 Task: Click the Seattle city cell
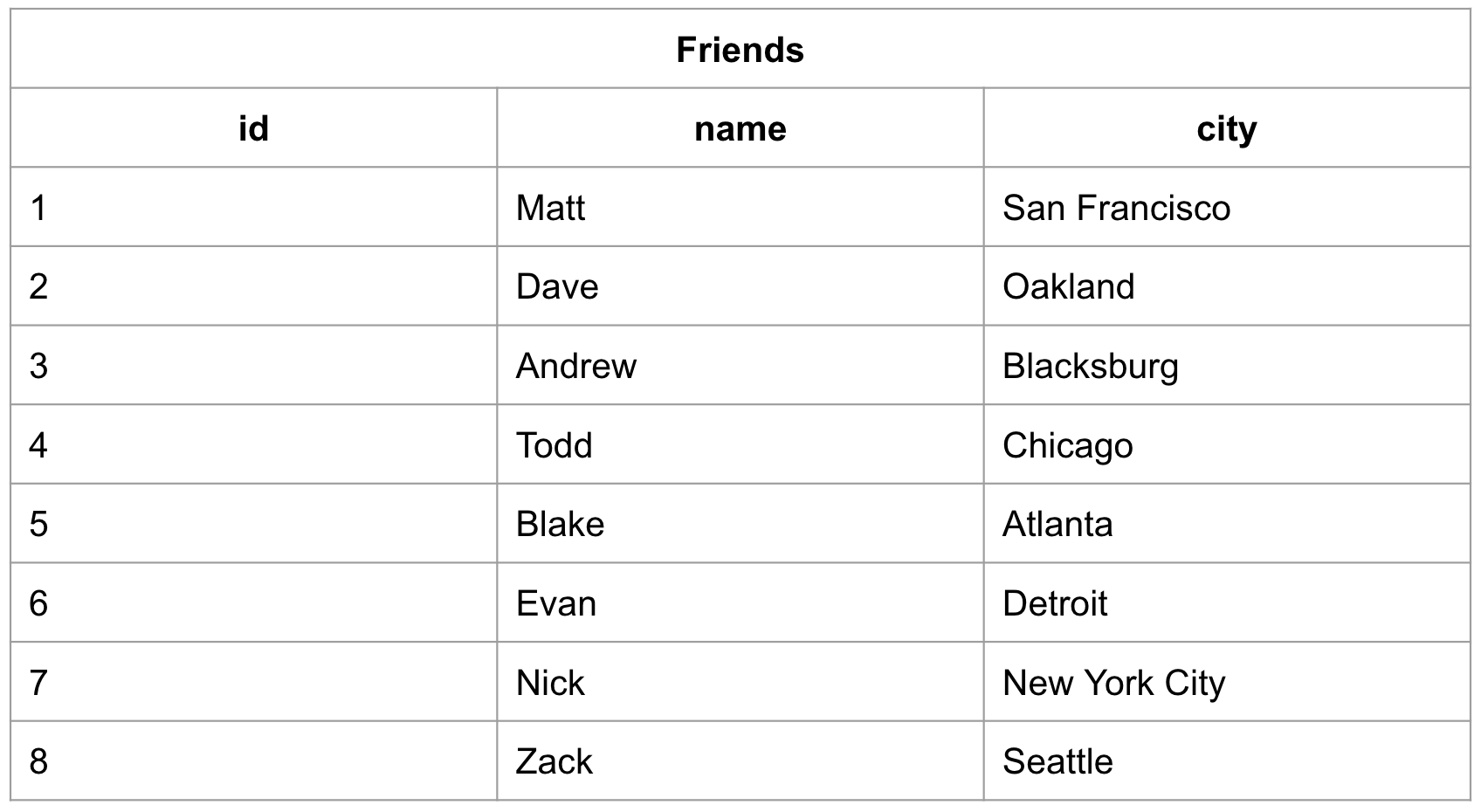pos(1057,761)
